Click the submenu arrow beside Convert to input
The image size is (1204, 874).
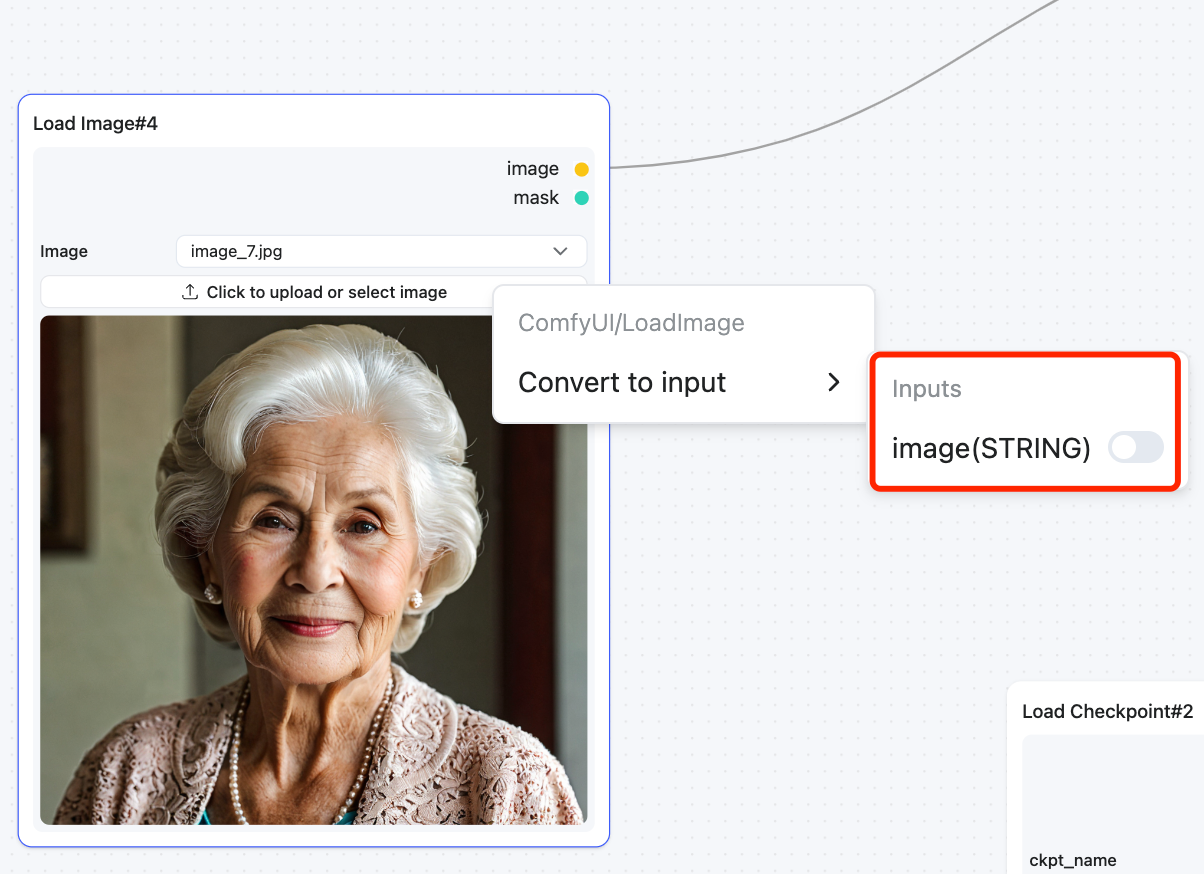(x=834, y=382)
